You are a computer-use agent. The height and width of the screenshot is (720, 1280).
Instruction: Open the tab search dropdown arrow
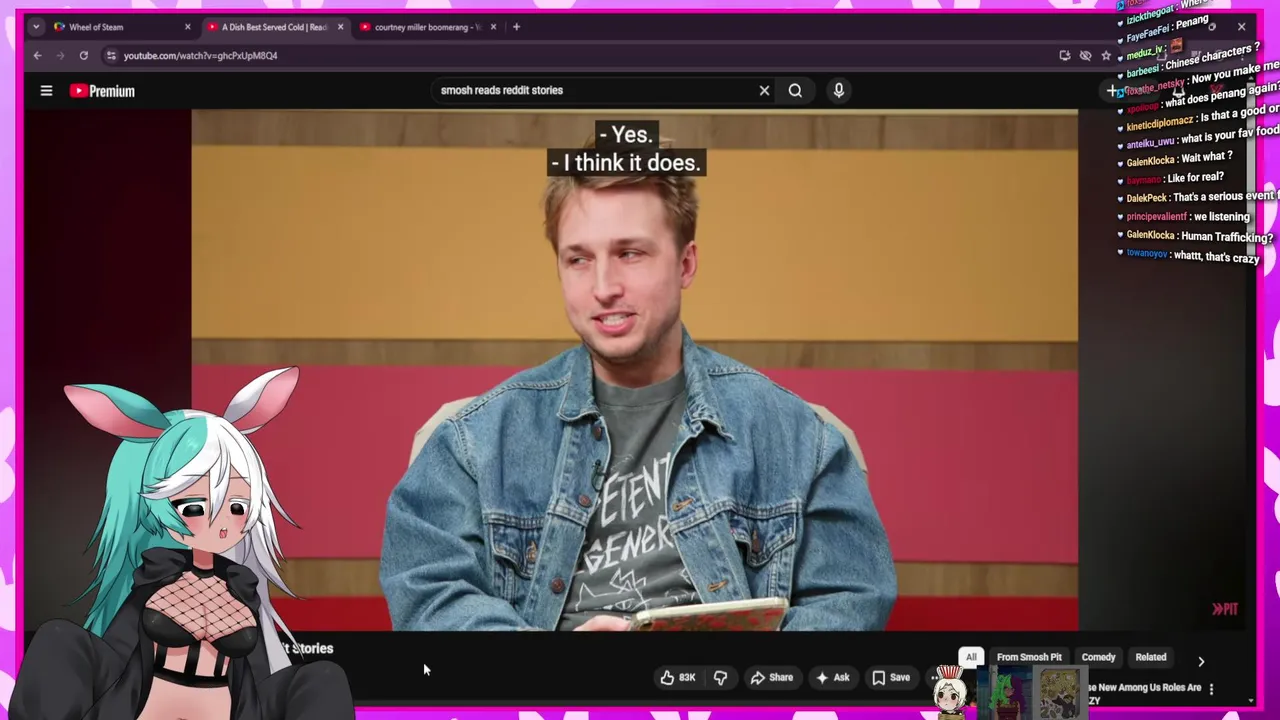(36, 27)
